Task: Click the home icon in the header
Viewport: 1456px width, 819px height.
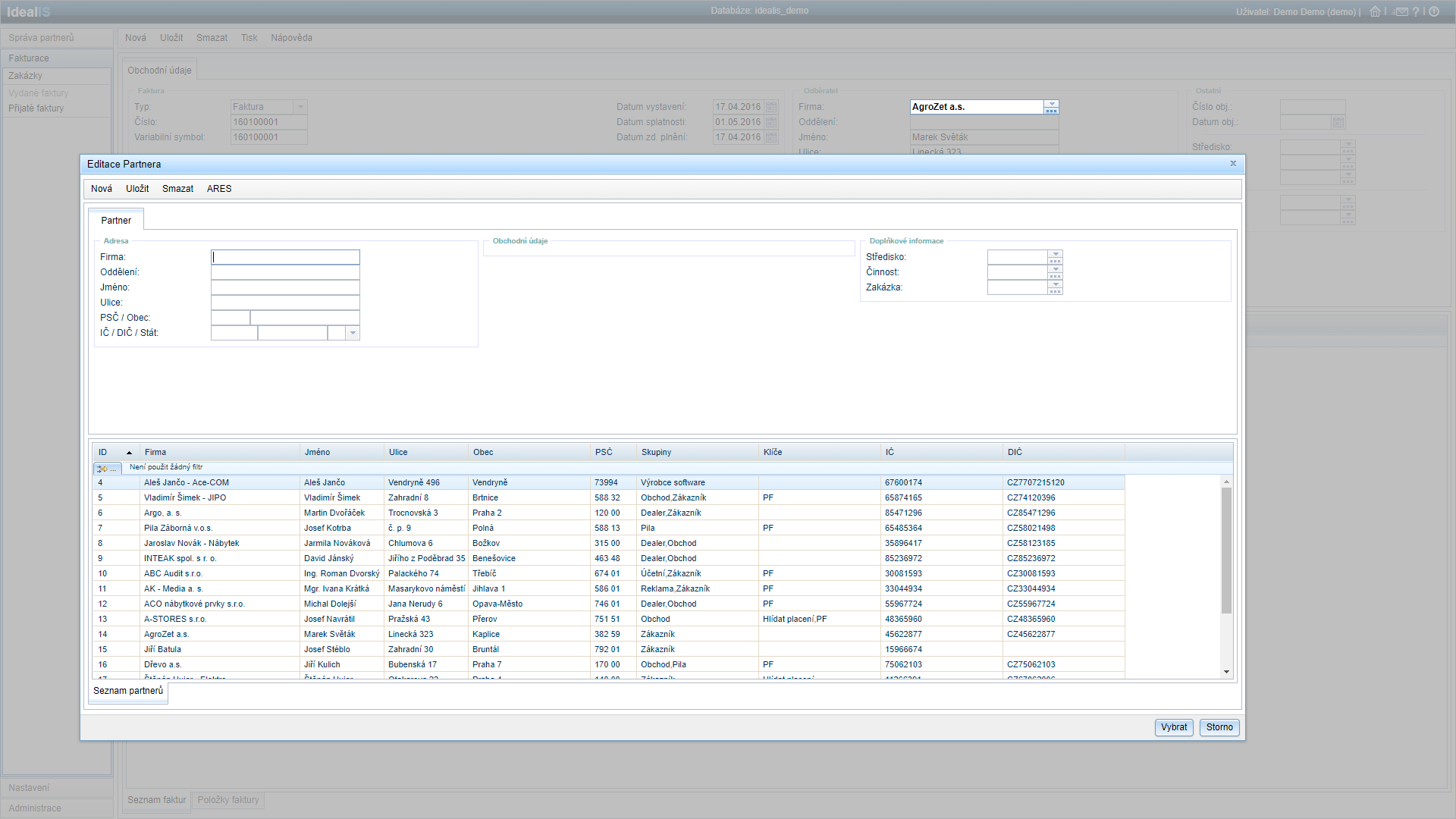Action: coord(1375,11)
